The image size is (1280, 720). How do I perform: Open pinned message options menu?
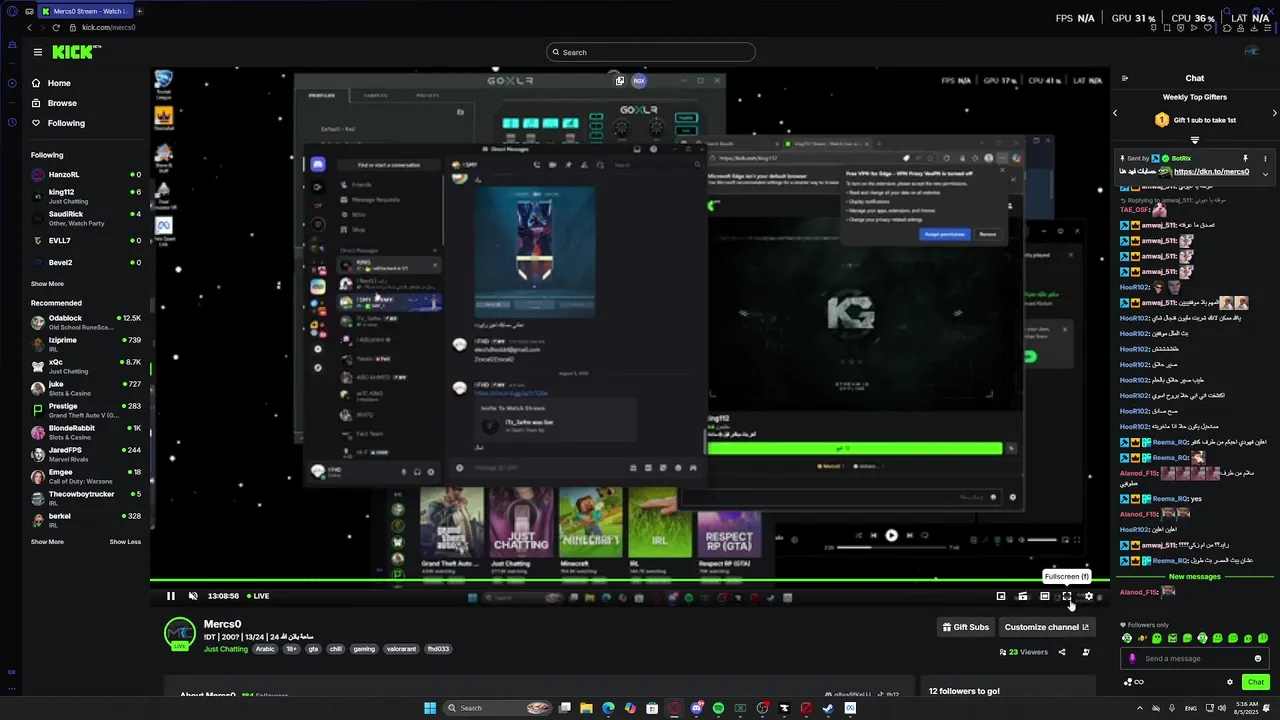pyautogui.click(x=1265, y=158)
